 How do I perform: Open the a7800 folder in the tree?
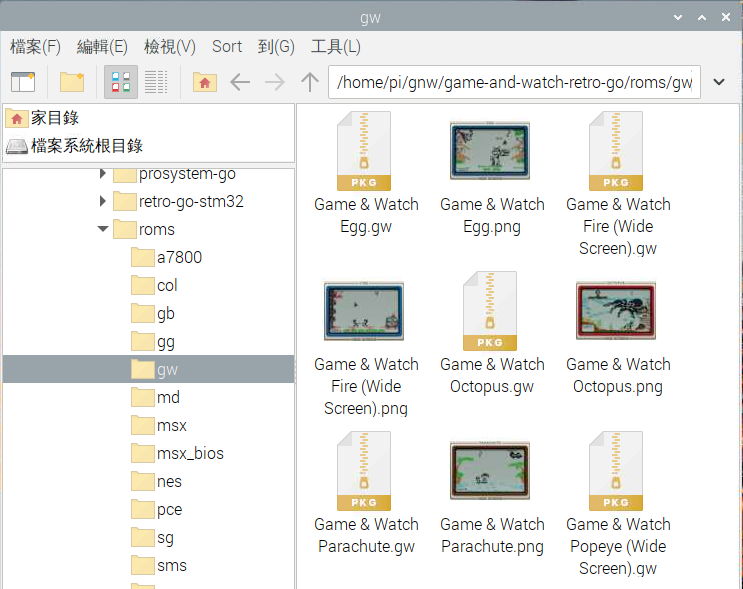(x=180, y=257)
